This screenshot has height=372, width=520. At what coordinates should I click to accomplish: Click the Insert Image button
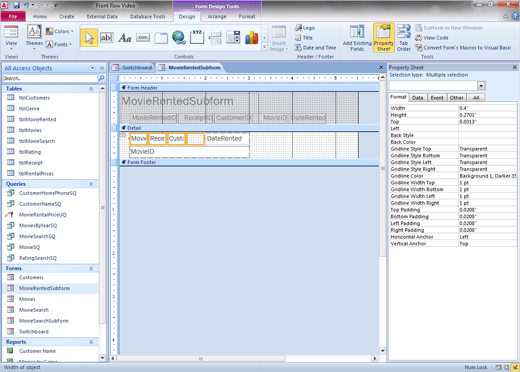[279, 38]
